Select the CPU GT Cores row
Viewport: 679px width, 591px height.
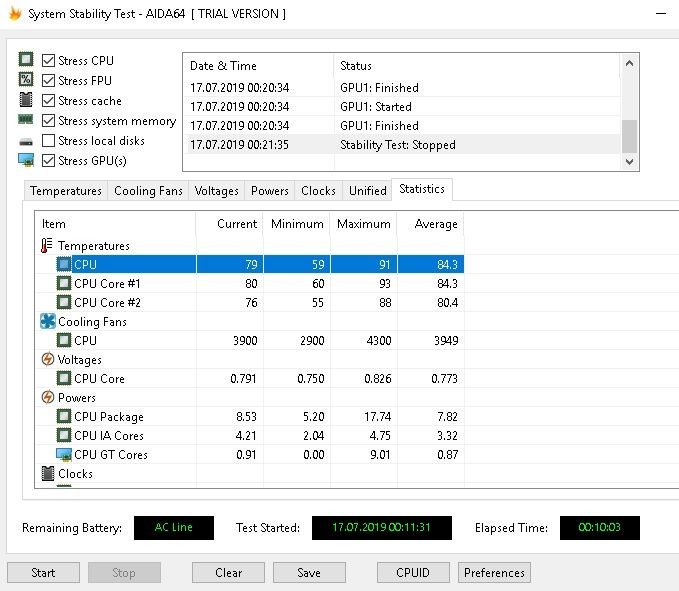point(250,454)
